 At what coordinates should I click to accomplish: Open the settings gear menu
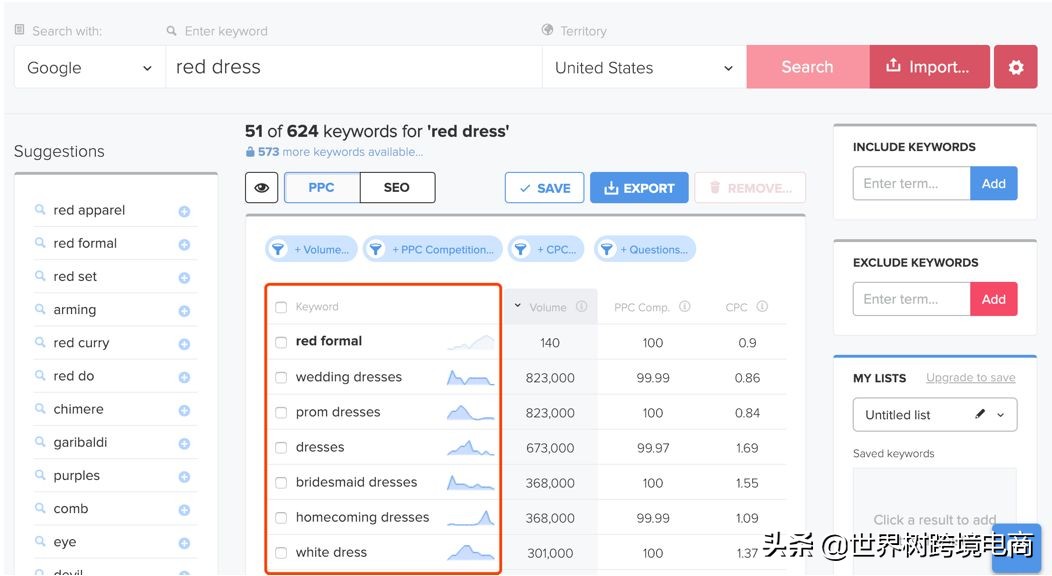[x=1016, y=67]
